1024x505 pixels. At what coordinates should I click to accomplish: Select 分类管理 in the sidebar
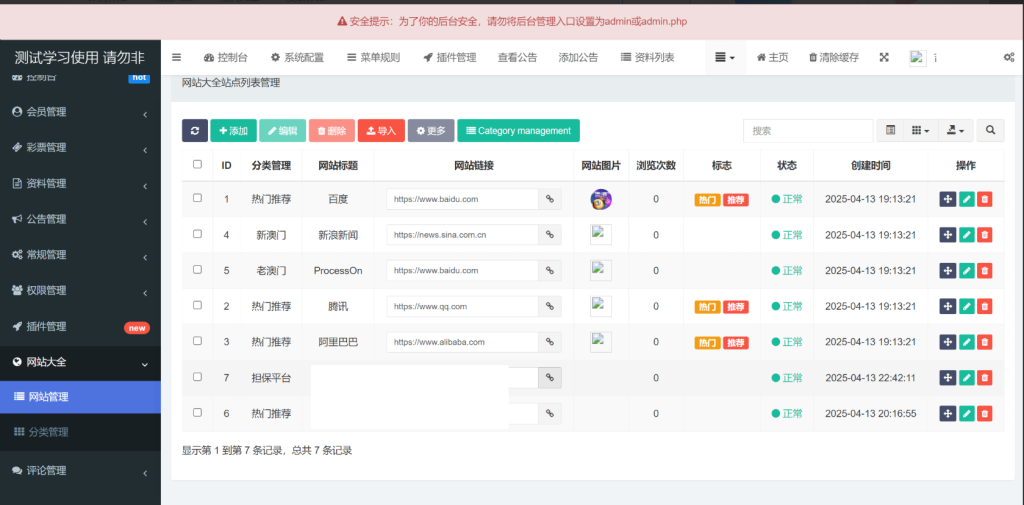80,432
